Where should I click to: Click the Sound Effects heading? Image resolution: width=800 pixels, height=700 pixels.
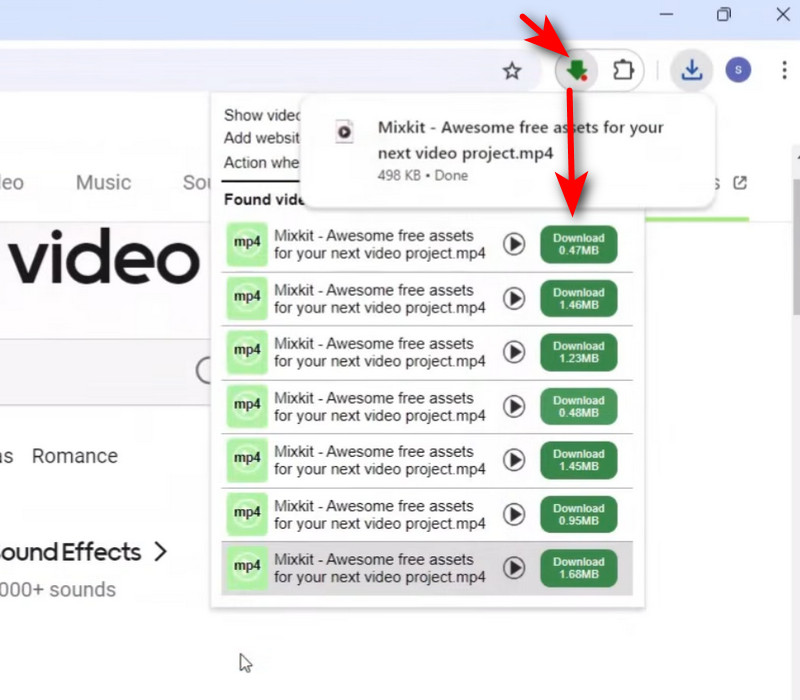[x=69, y=552]
